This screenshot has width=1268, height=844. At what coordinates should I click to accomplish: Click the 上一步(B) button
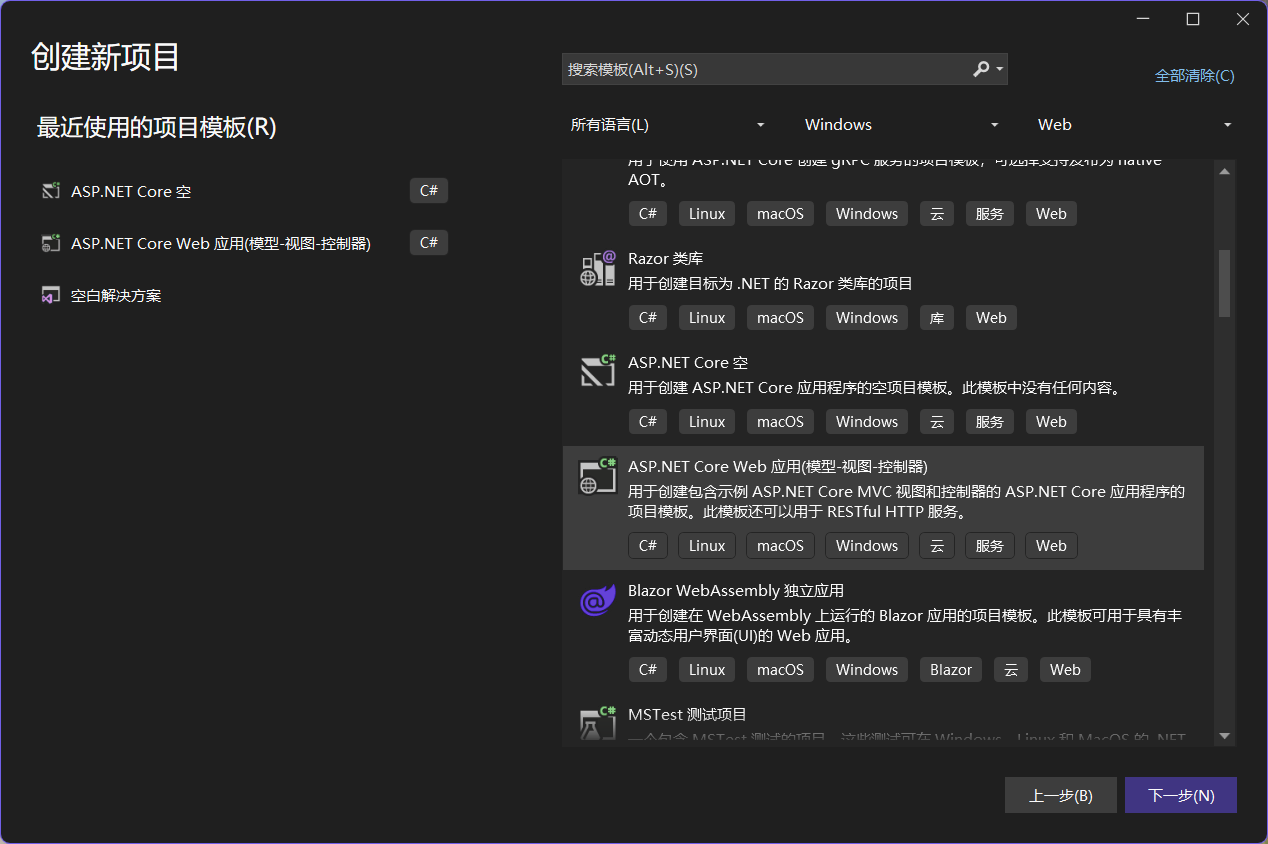click(1061, 796)
